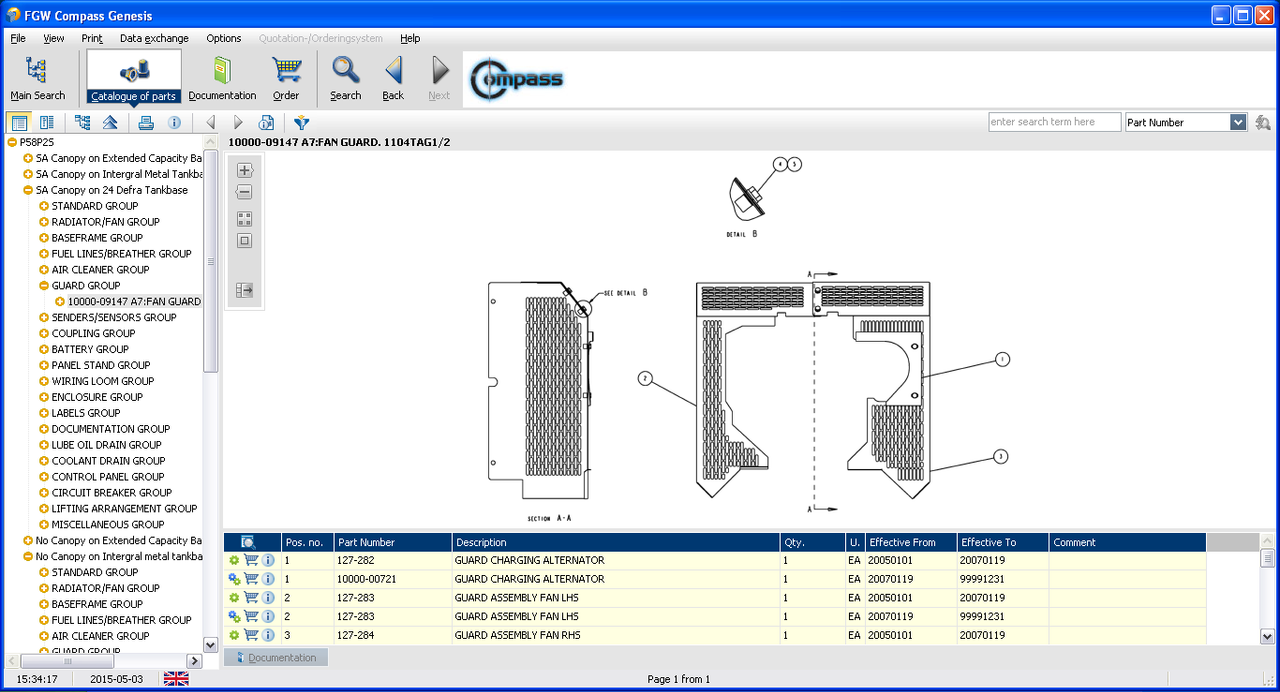Expand the BATTERY GROUP node
This screenshot has width=1280, height=692.
(44, 349)
